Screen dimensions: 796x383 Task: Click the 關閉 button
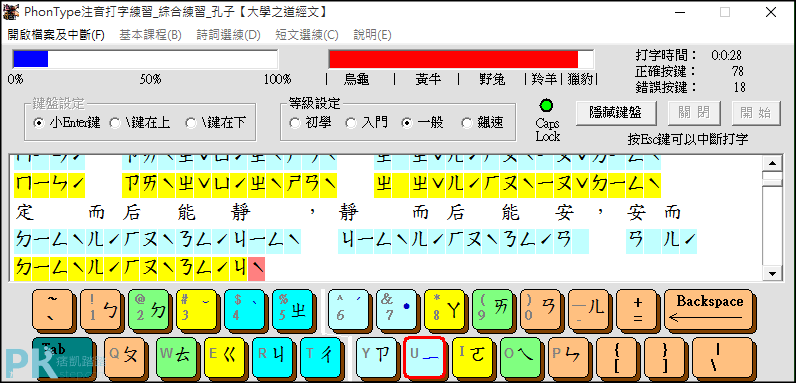(695, 113)
